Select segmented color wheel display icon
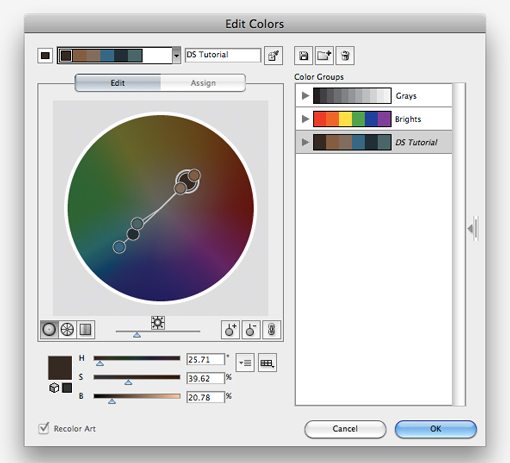 click(x=67, y=330)
